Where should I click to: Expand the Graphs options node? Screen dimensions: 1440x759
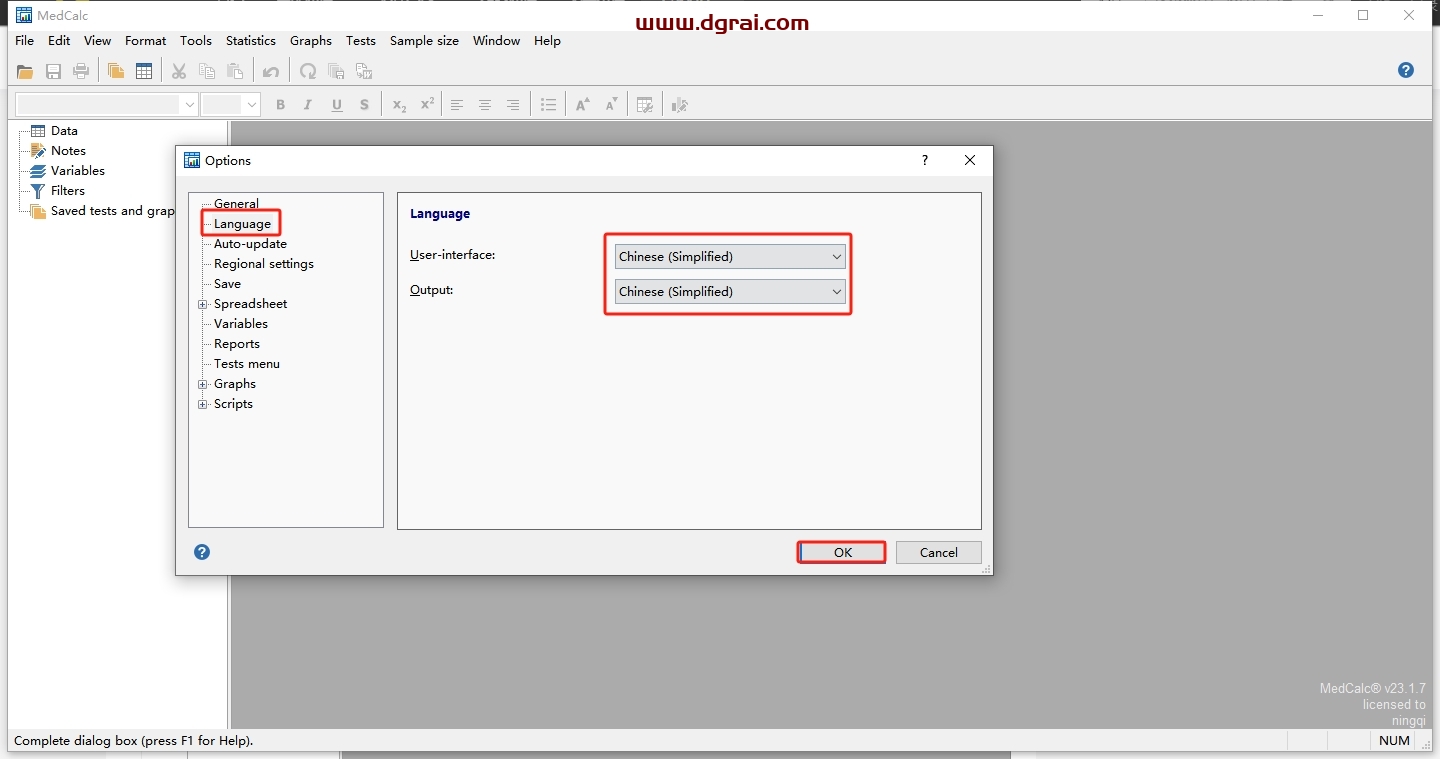[203, 384]
